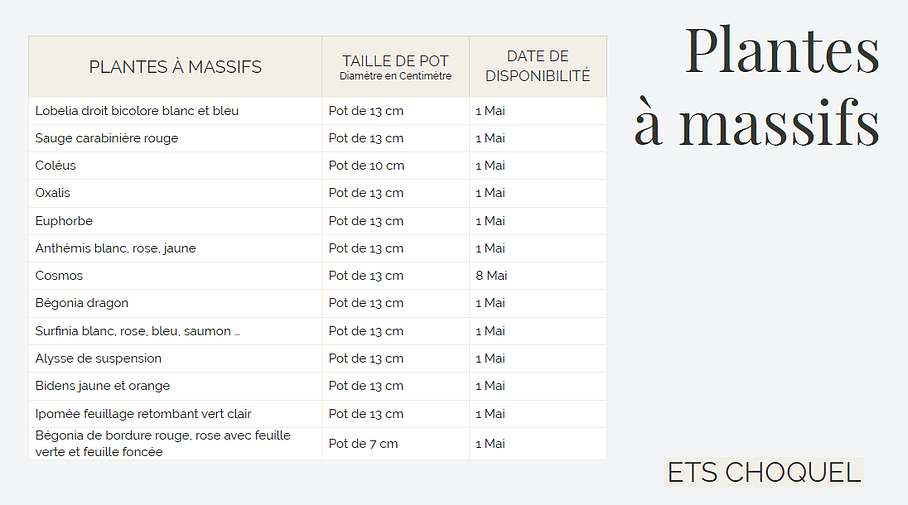Click the large "Plantes à massifs" title
Screen dimensions: 908x505
[757, 88]
